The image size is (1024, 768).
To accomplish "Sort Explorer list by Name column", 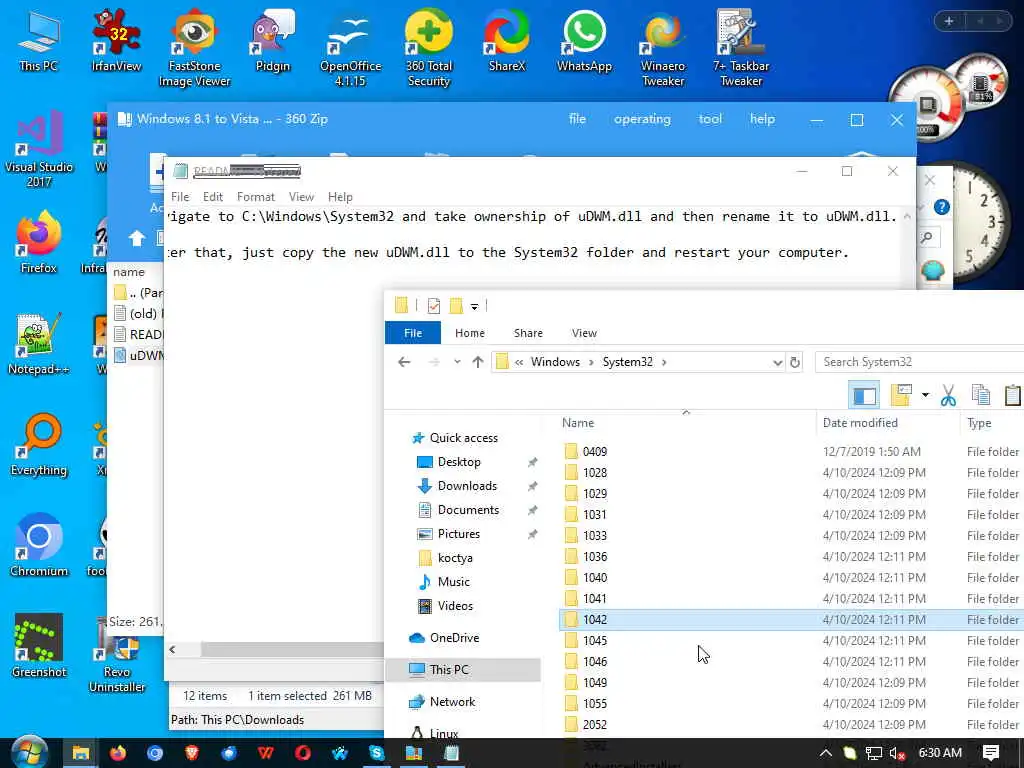I will pos(686,423).
